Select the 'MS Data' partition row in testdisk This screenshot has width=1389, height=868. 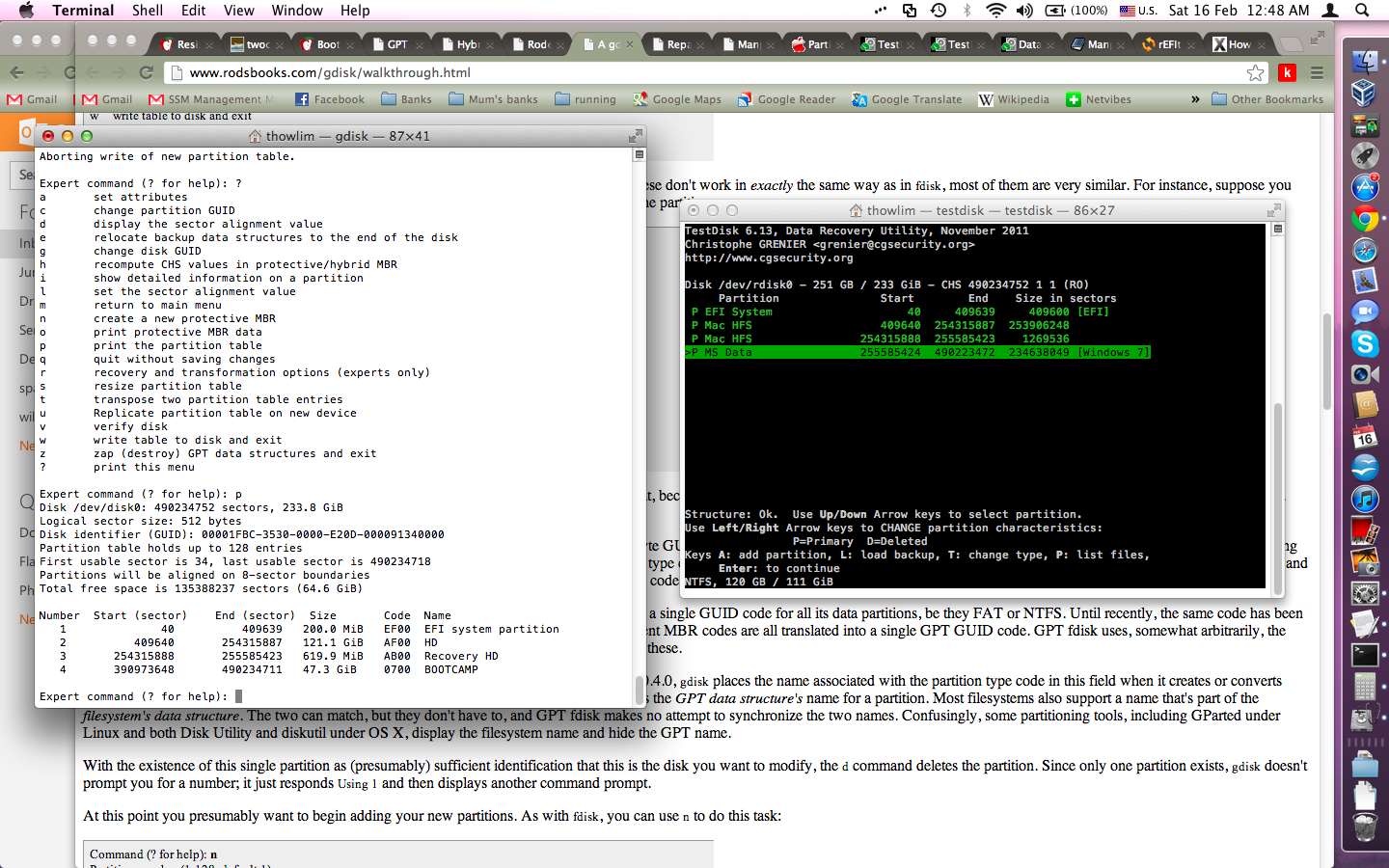pos(917,352)
